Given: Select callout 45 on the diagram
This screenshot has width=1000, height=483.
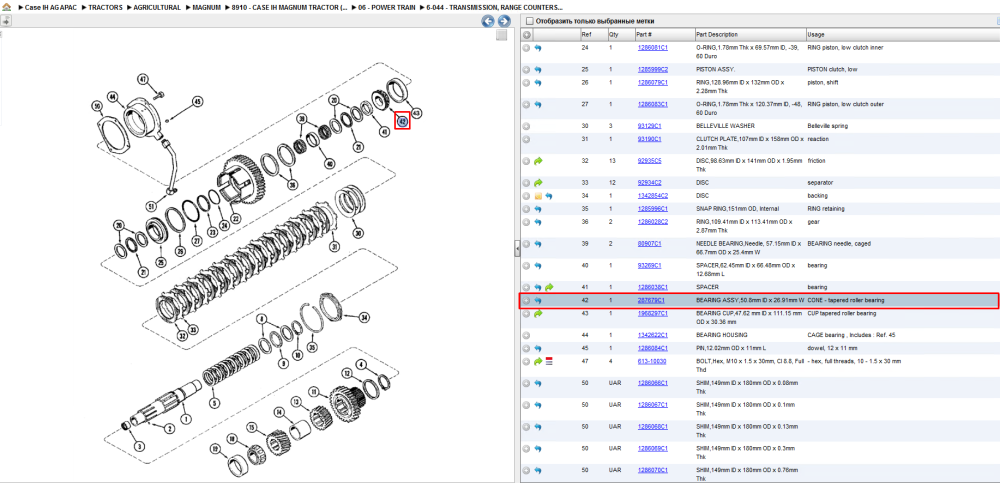Looking at the screenshot, I should 197,101.
